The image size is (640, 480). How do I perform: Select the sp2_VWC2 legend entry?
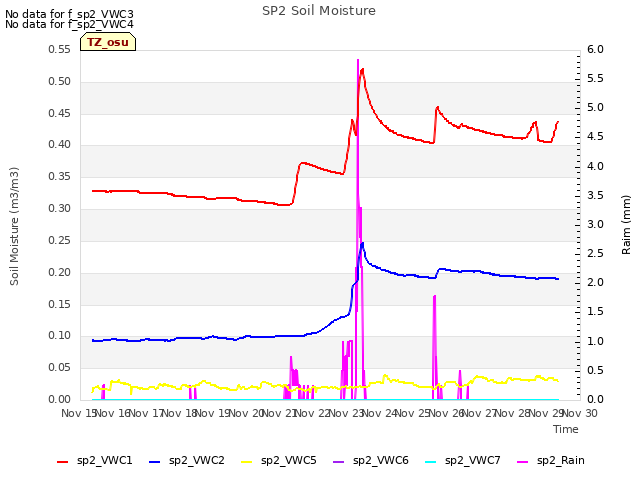coord(187,461)
